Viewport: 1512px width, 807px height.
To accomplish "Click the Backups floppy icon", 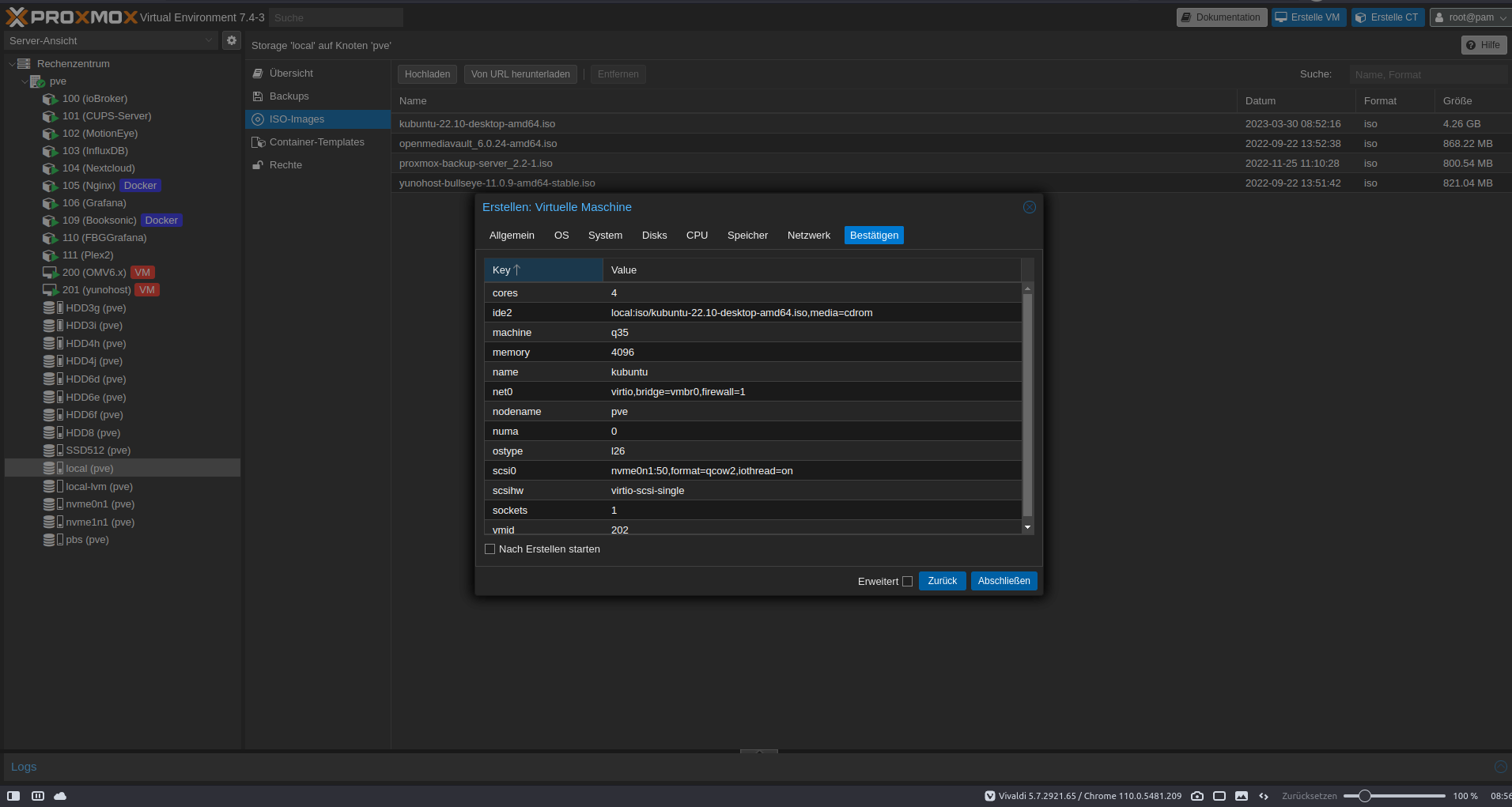I will (x=258, y=96).
